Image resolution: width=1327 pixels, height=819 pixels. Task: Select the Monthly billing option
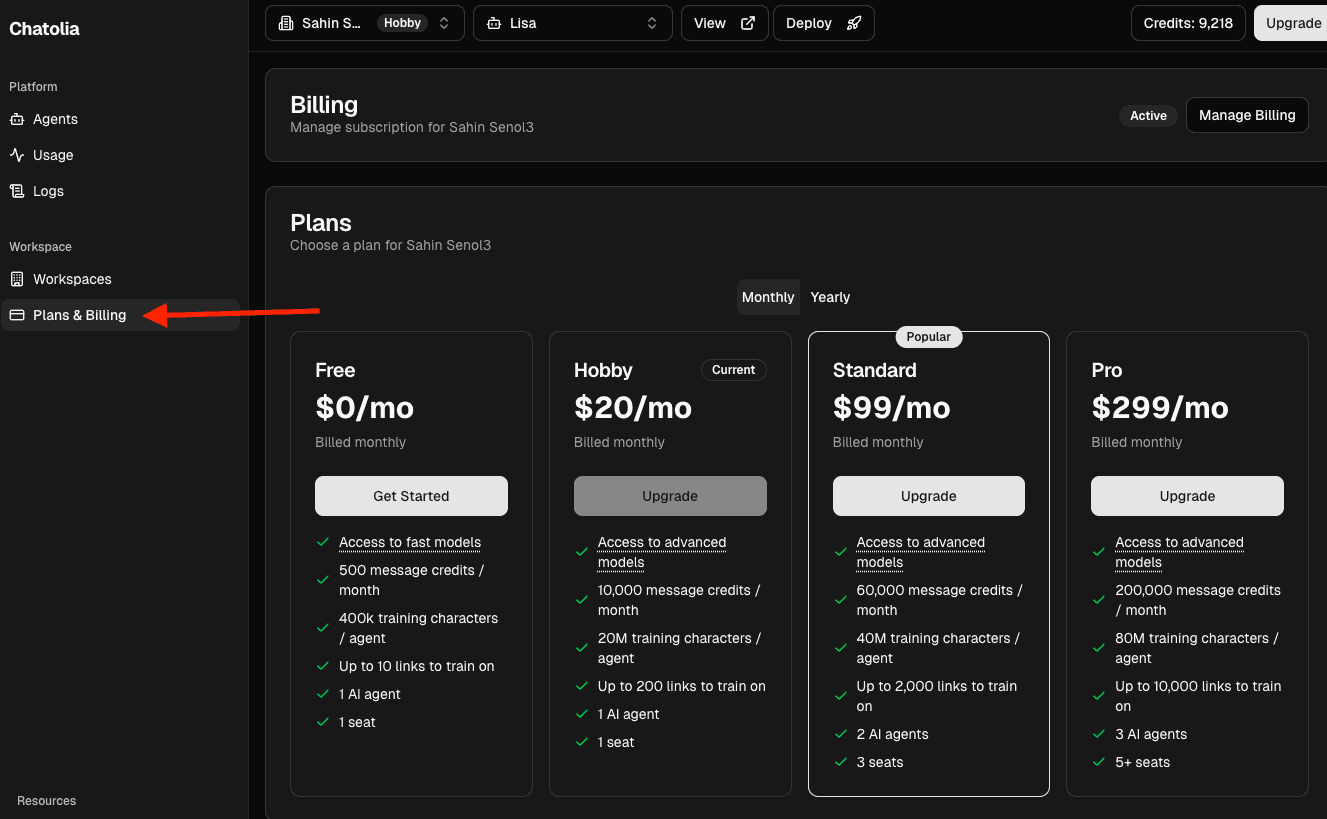(768, 297)
